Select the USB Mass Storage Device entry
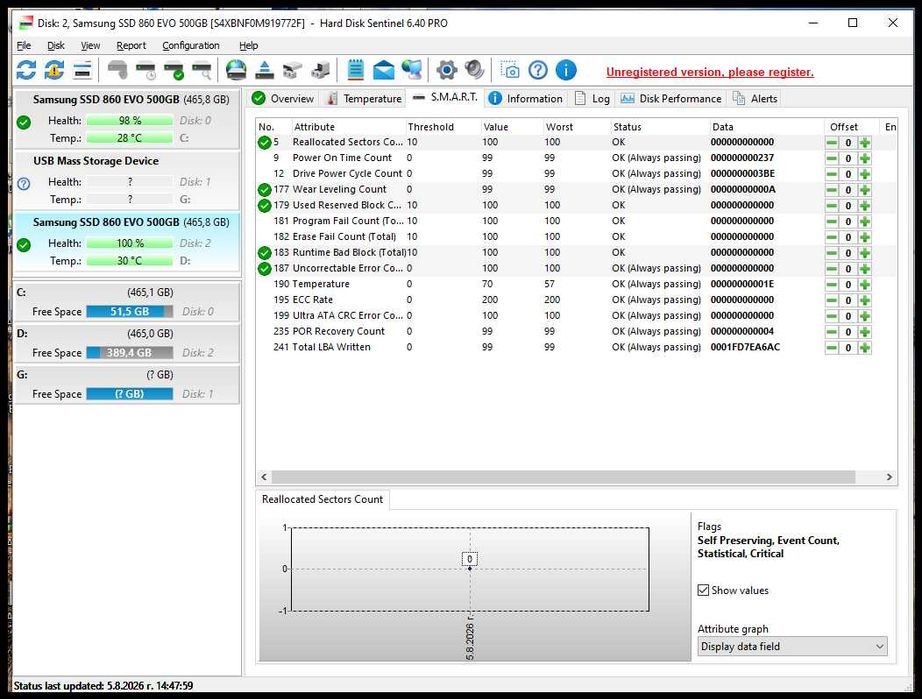This screenshot has height=699, width=922. pyautogui.click(x=126, y=180)
